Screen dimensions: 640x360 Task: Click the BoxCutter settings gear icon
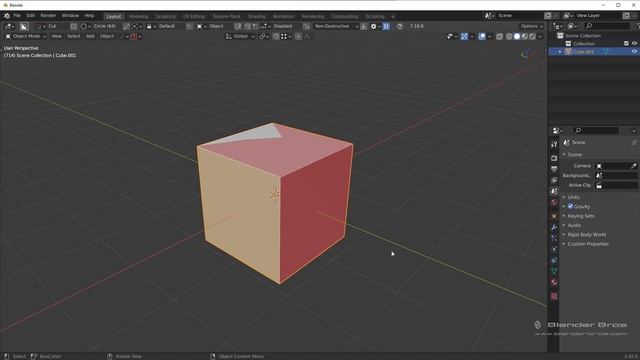click(373, 26)
